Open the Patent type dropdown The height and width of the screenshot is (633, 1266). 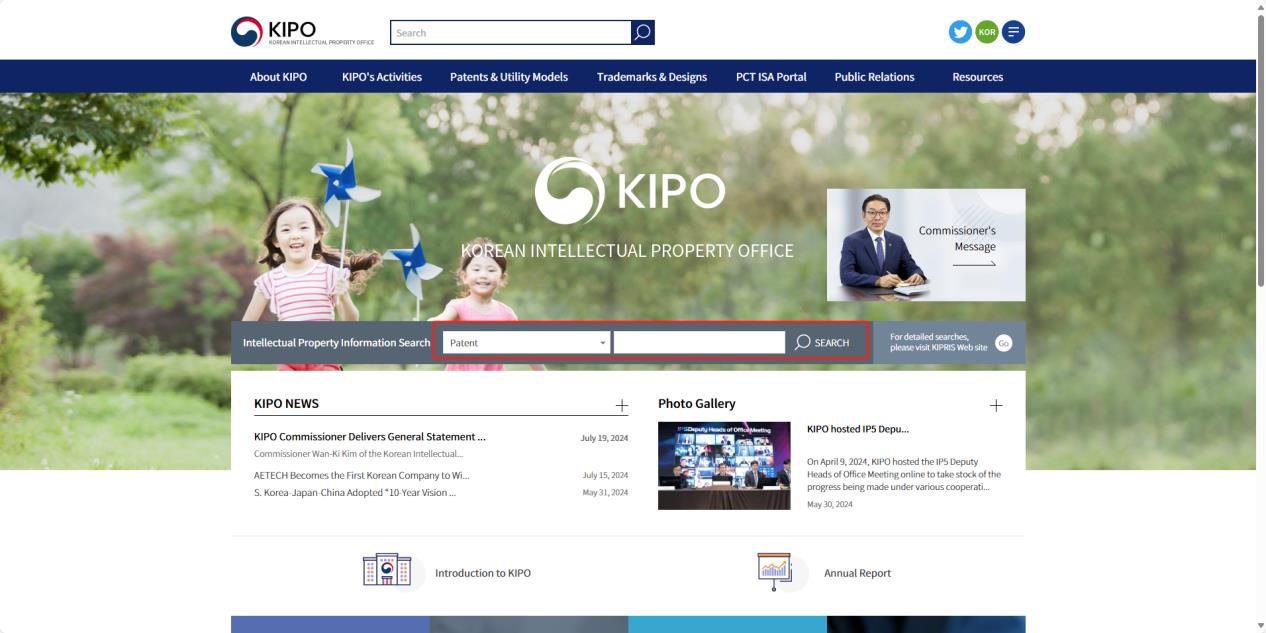526,343
